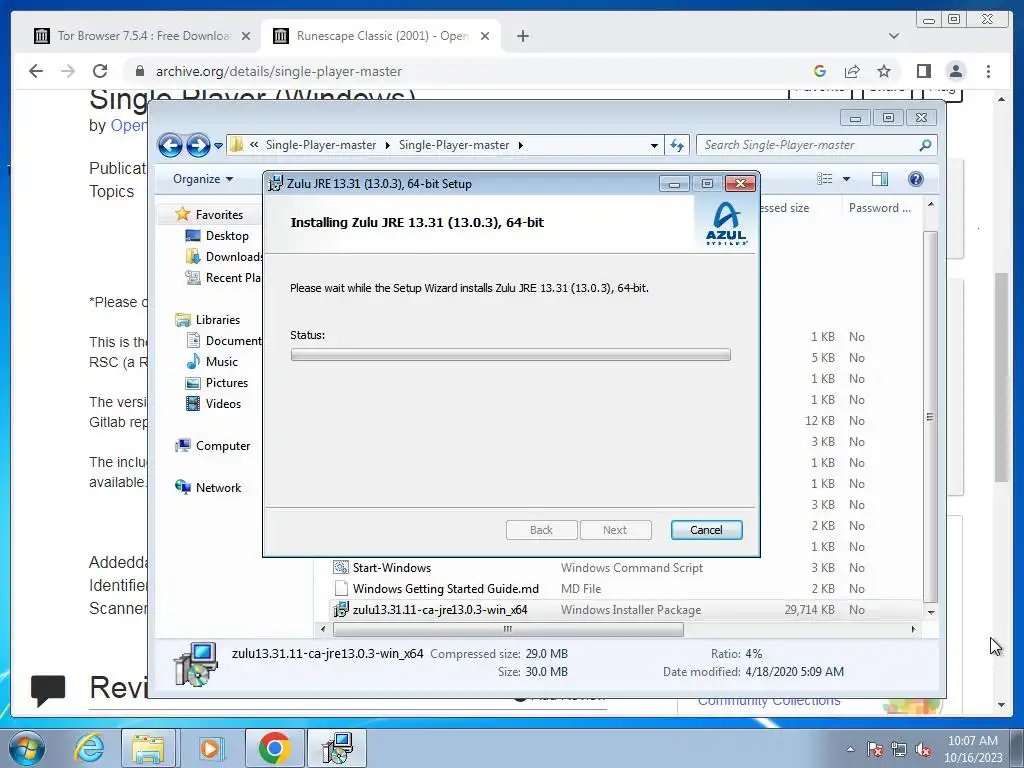Go forward in the Explorer window
This screenshot has width=1024, height=768.
pyautogui.click(x=198, y=145)
